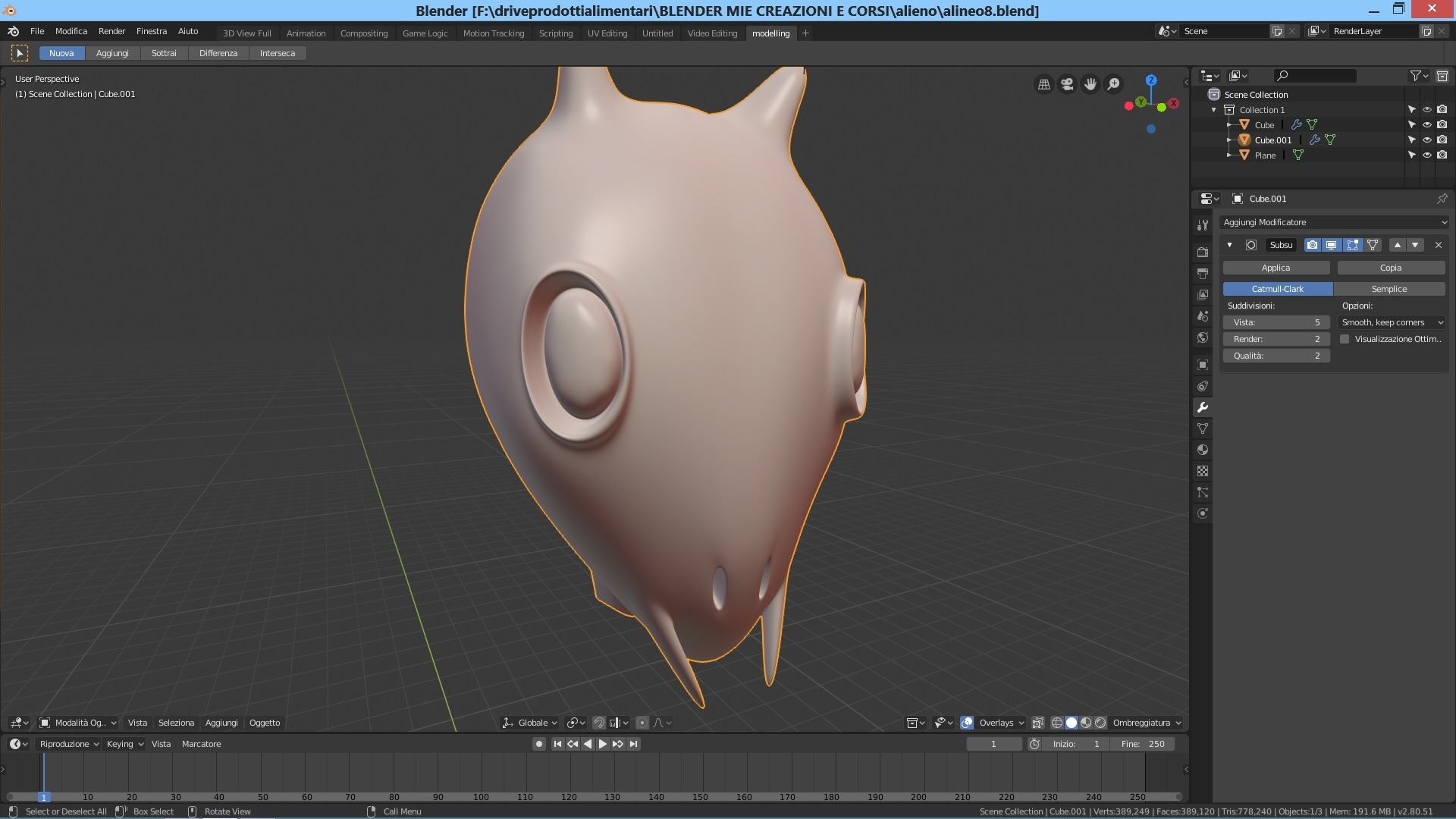
Task: Choose Interseca selection mode
Action: (x=278, y=53)
